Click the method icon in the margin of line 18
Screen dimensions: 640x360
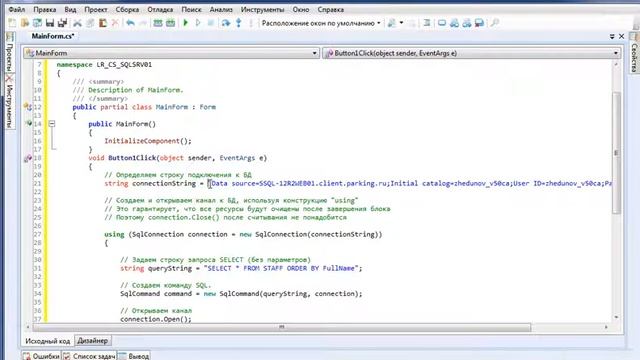pos(28,158)
